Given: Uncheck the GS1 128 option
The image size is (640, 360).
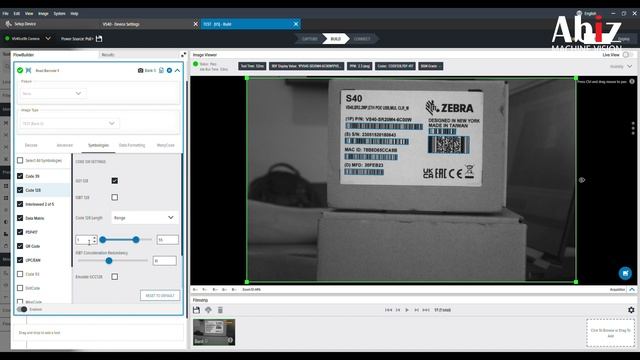Looking at the screenshot, I should [115, 180].
